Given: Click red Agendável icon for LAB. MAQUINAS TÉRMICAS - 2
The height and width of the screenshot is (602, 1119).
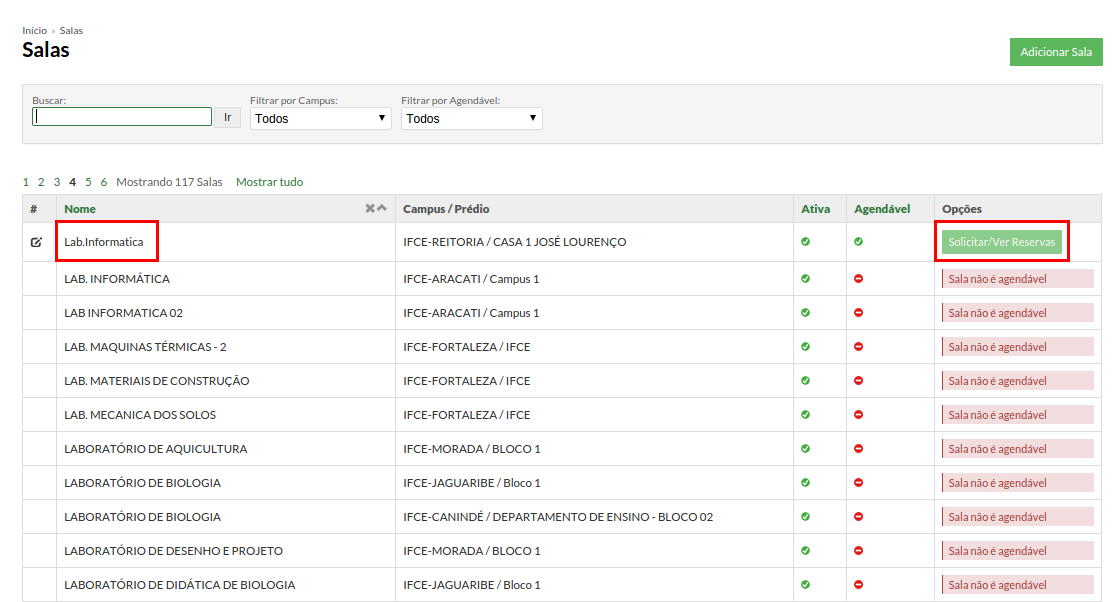Looking at the screenshot, I should [x=859, y=347].
